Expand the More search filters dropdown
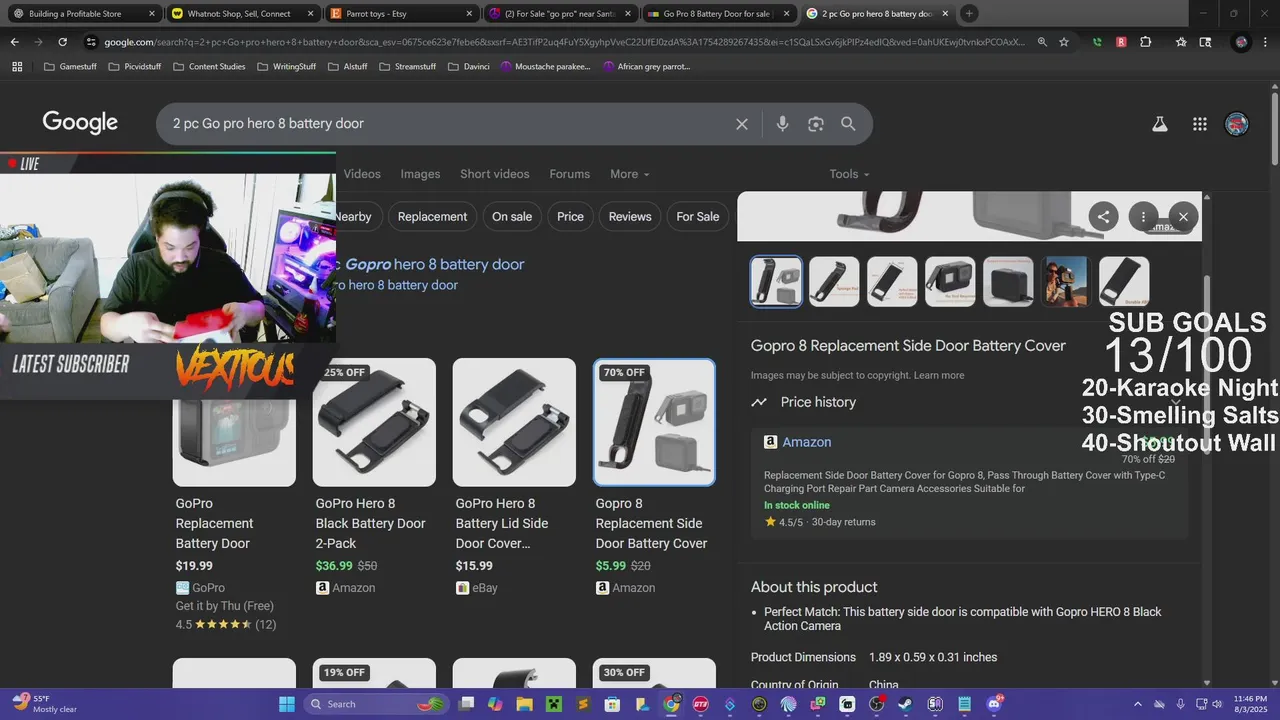This screenshot has height=720, width=1280. 629,174
